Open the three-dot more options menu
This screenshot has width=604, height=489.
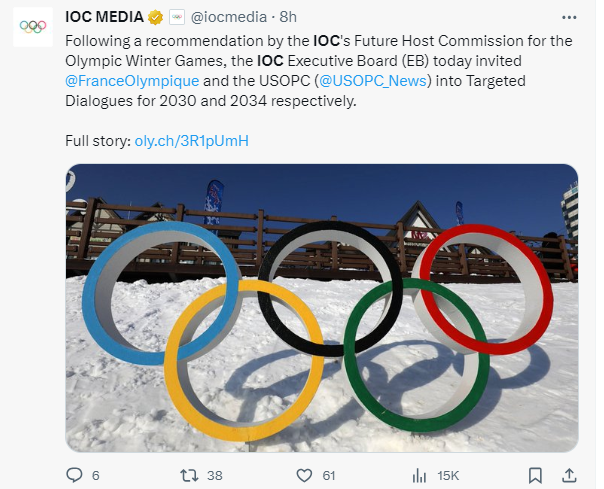coord(569,17)
